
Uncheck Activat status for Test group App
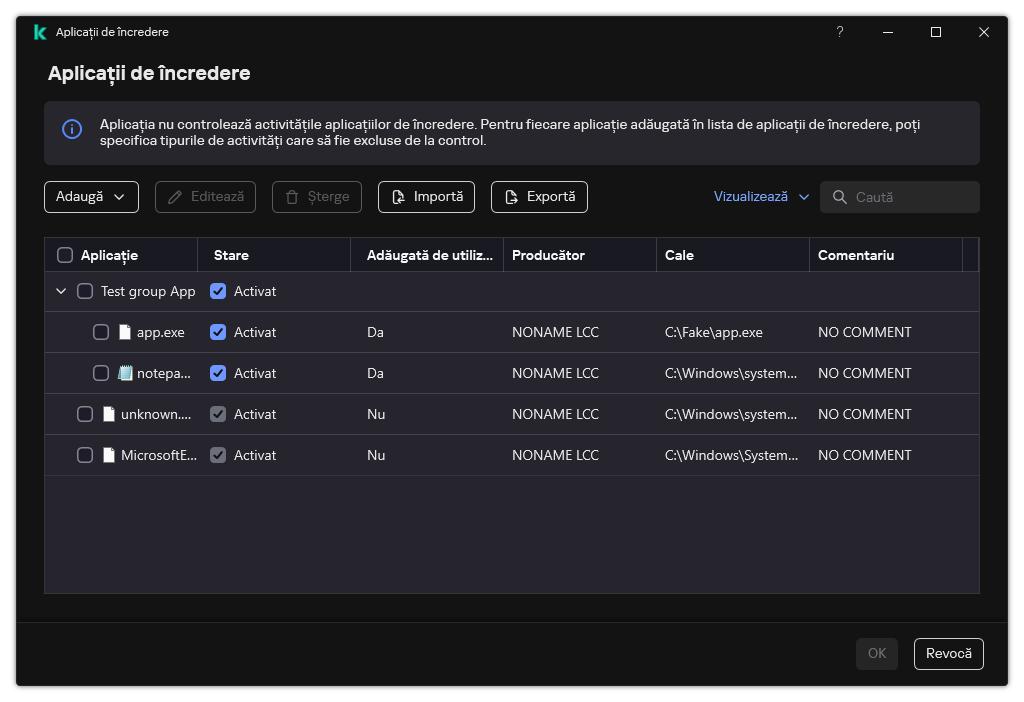point(218,291)
